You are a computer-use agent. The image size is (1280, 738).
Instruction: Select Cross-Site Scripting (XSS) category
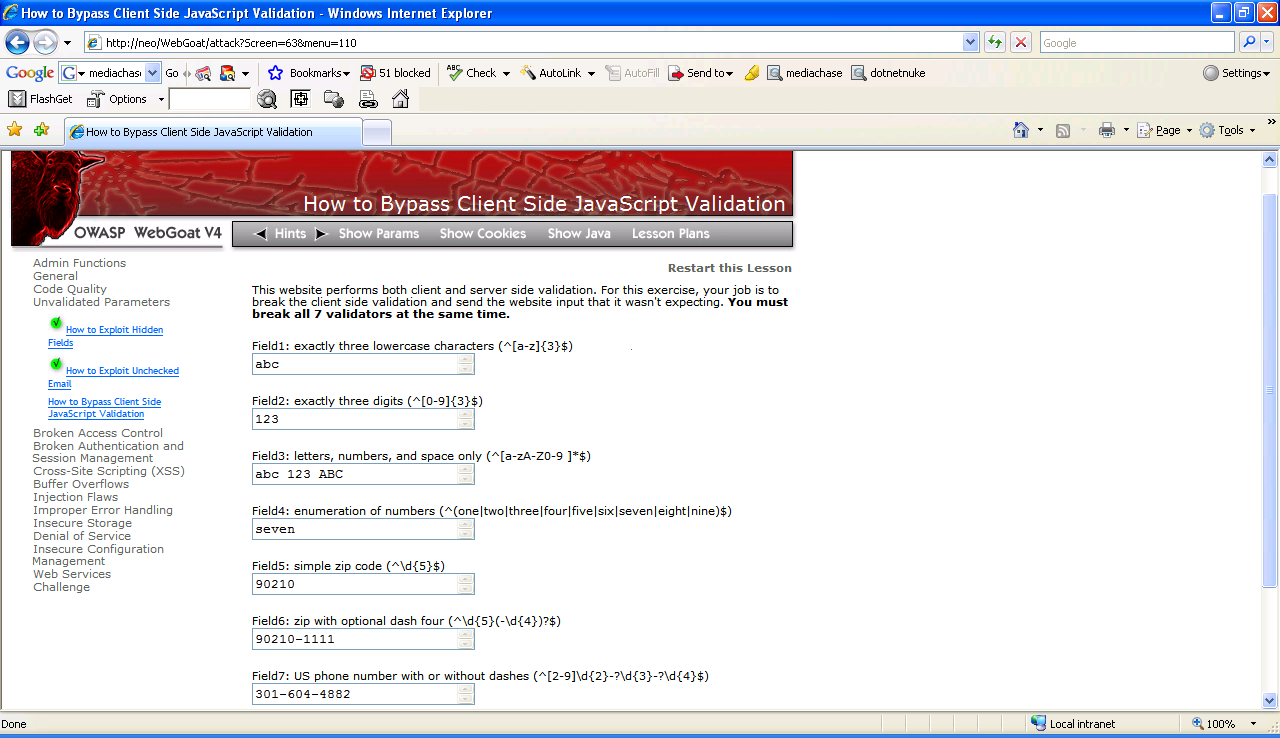[109, 471]
